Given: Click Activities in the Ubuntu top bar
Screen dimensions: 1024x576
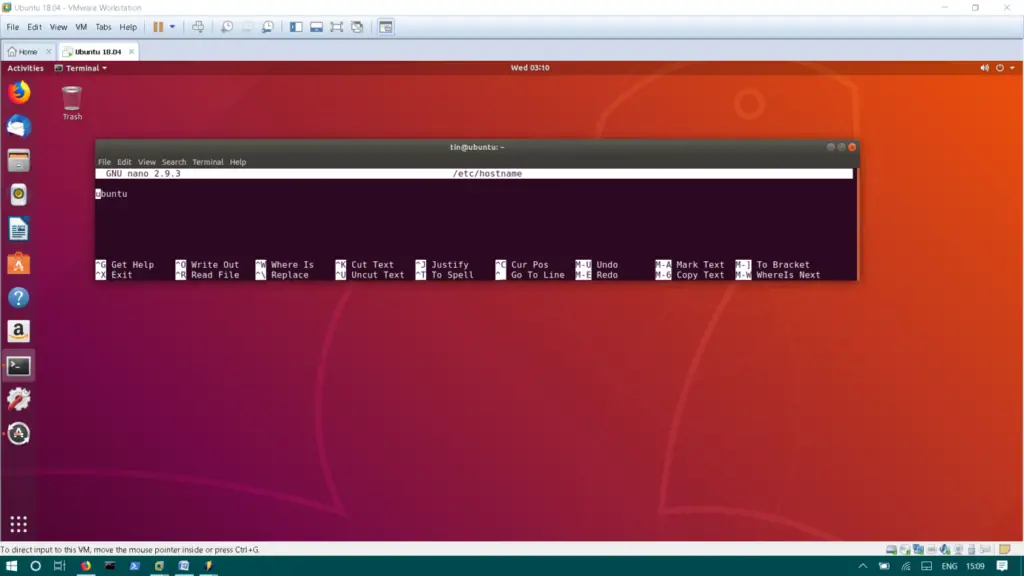Looking at the screenshot, I should (x=23, y=68).
